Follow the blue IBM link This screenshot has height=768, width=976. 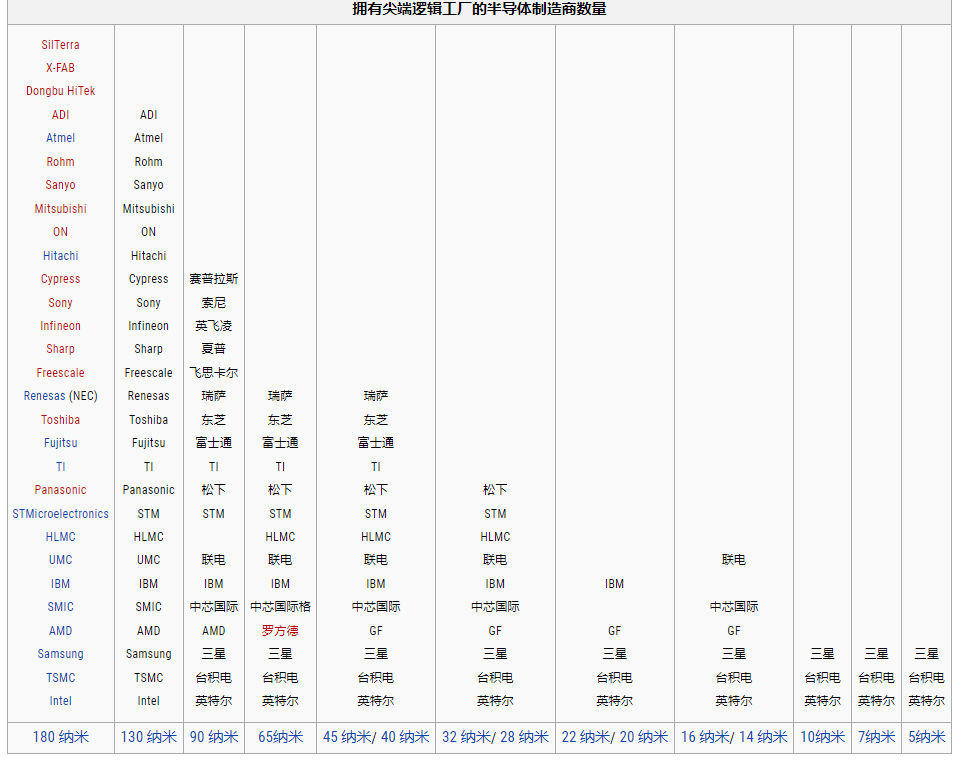pyautogui.click(x=60, y=583)
